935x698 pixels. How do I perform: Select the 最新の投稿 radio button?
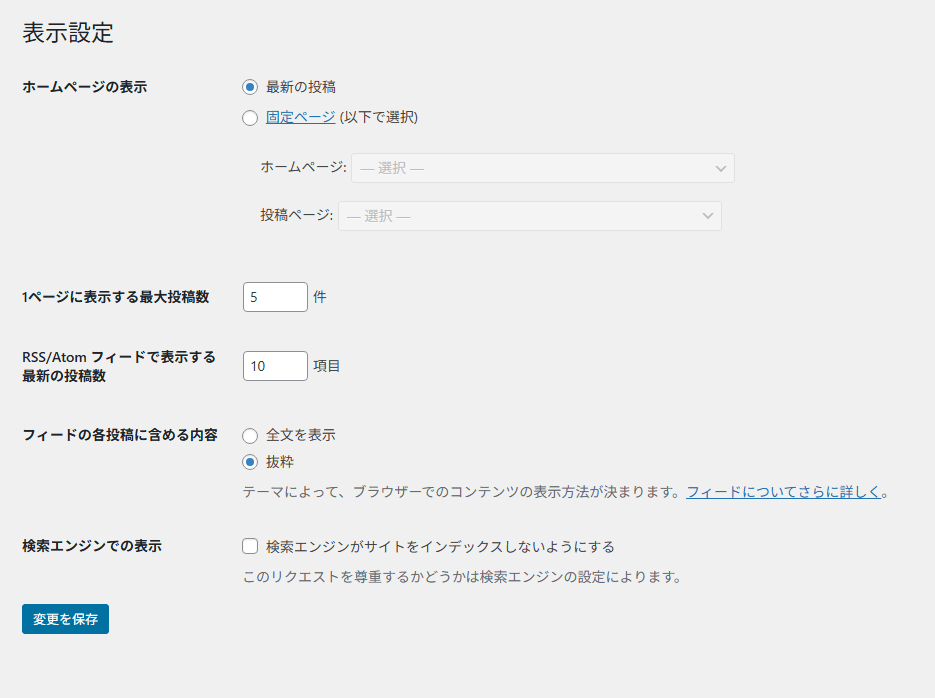point(250,87)
